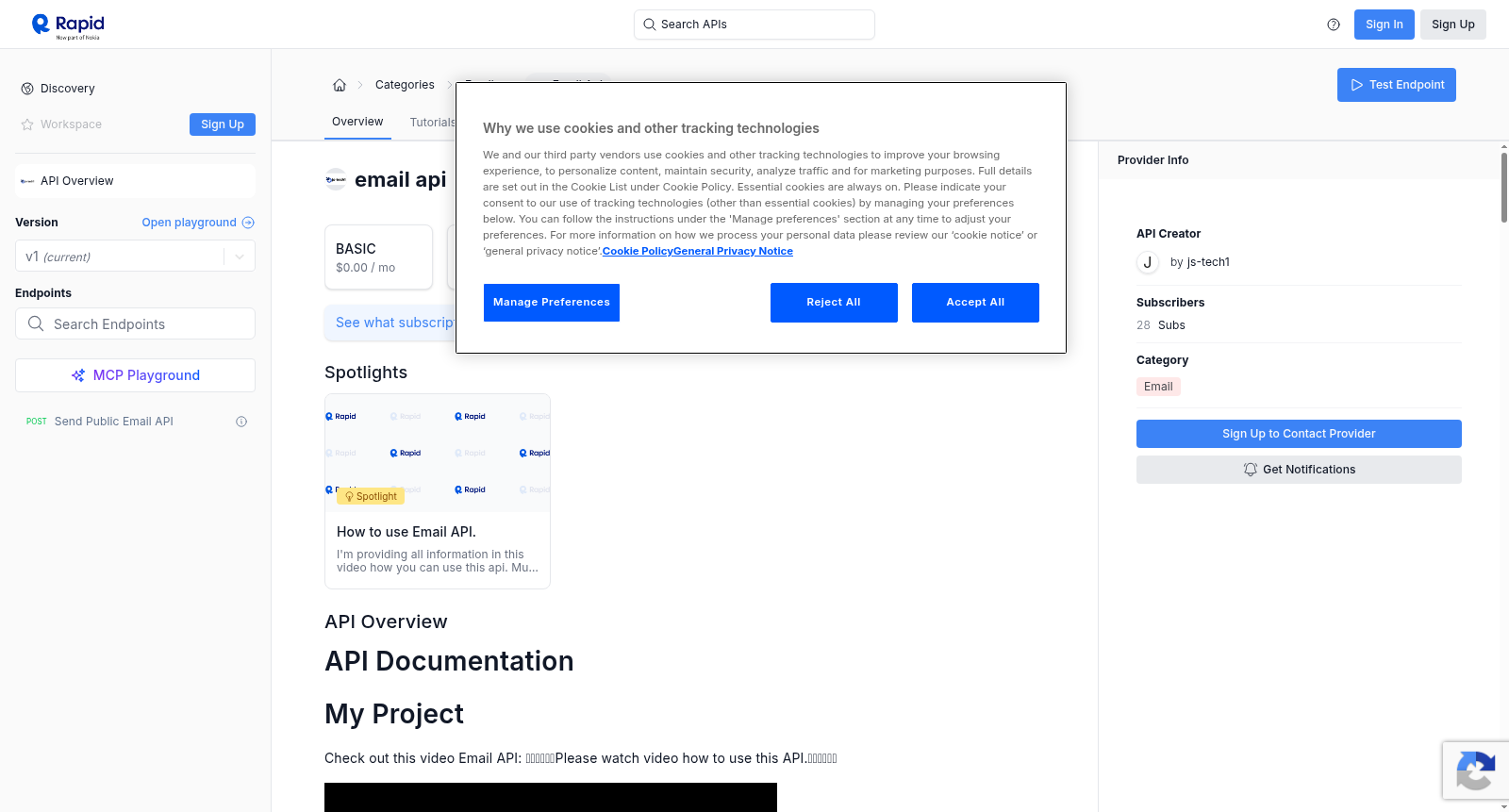Select the BASIC $0.00 / mo plan card
Screen dimensions: 1509x812
pyautogui.click(x=378, y=257)
